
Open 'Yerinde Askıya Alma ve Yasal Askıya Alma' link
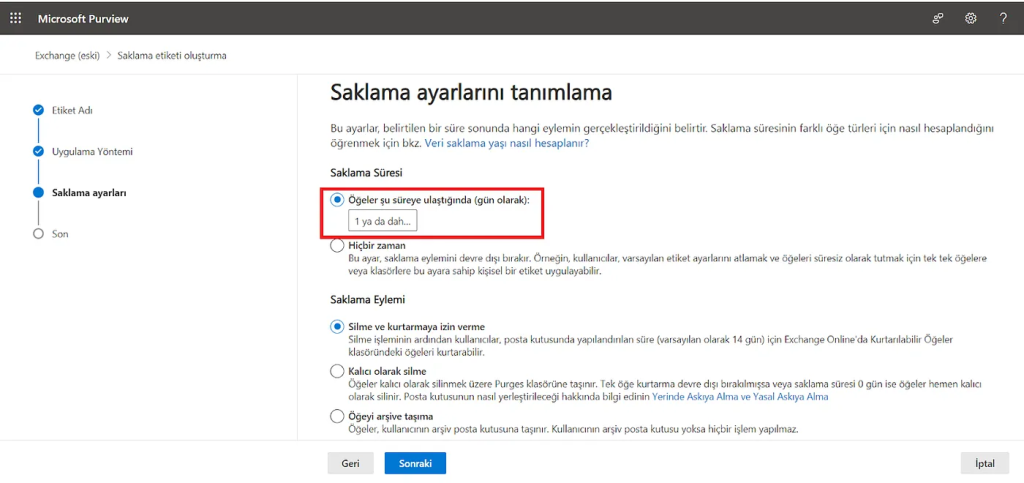coord(740,397)
